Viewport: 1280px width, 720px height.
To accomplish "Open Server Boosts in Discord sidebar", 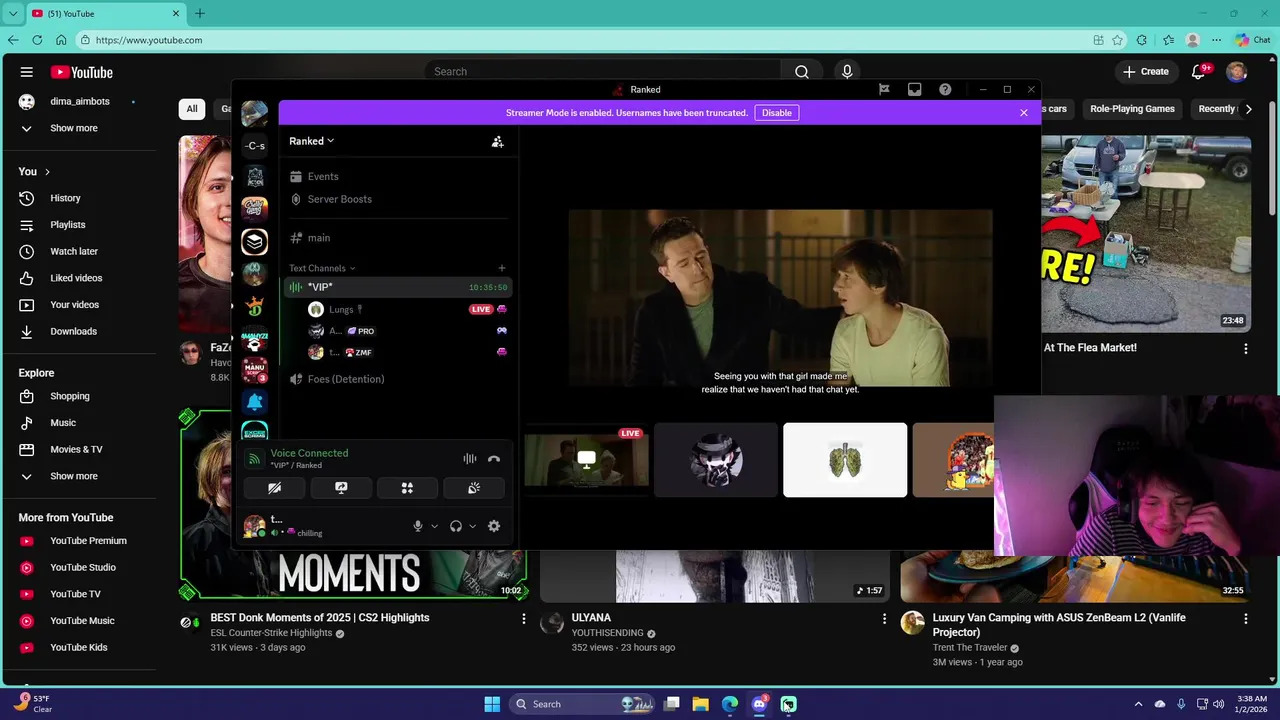I will (x=339, y=199).
